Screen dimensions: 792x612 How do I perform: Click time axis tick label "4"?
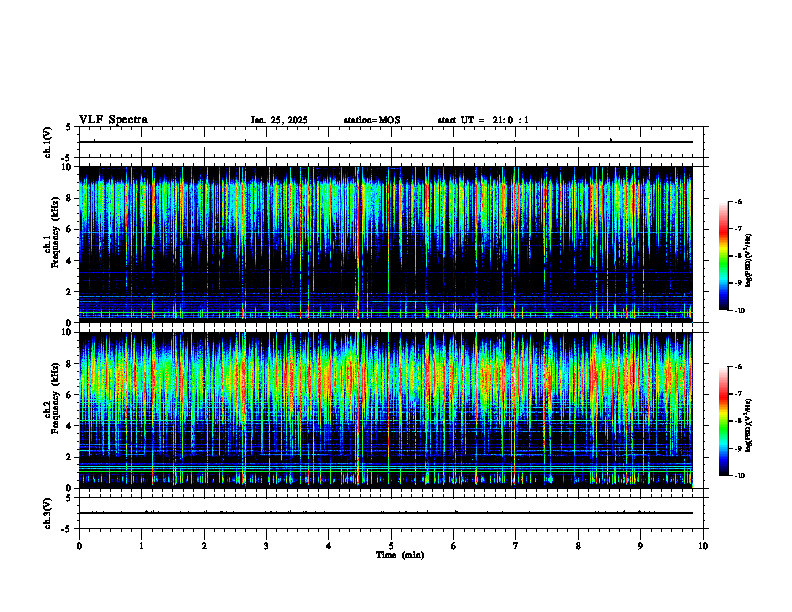tap(329, 546)
